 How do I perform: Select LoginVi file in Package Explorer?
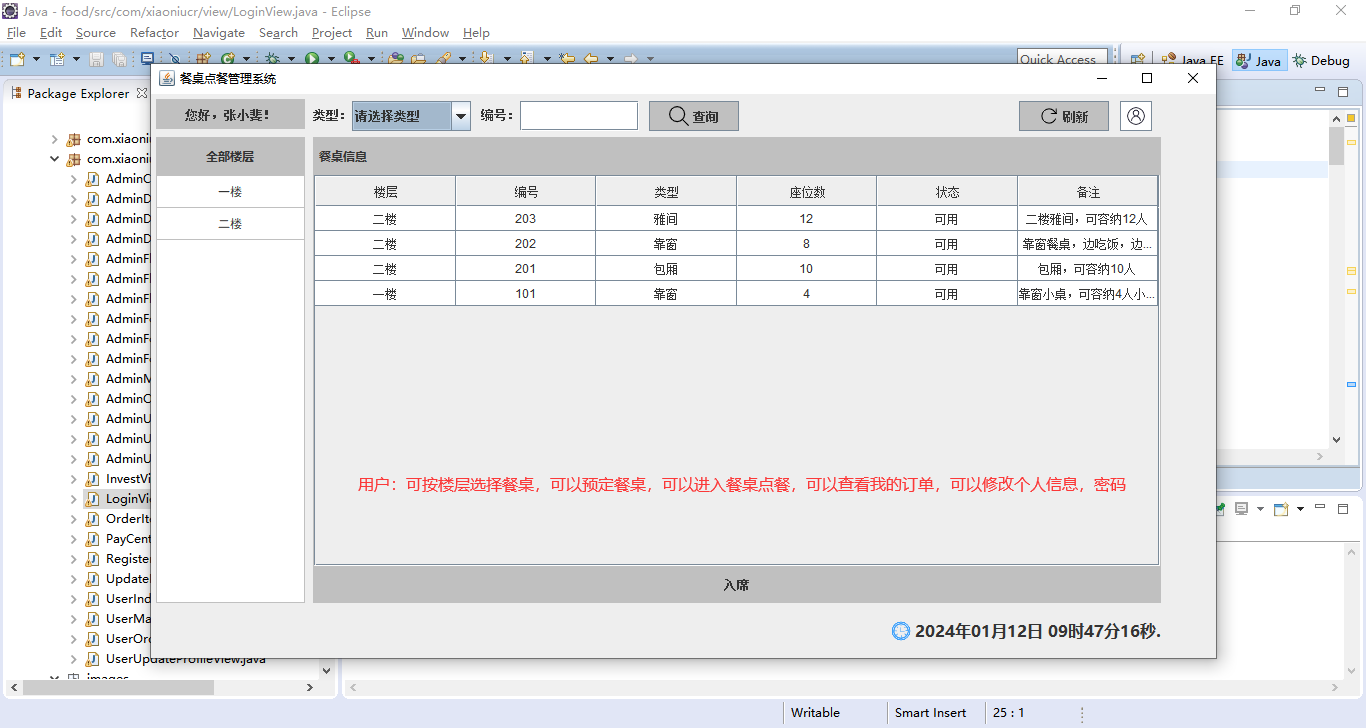click(x=118, y=499)
